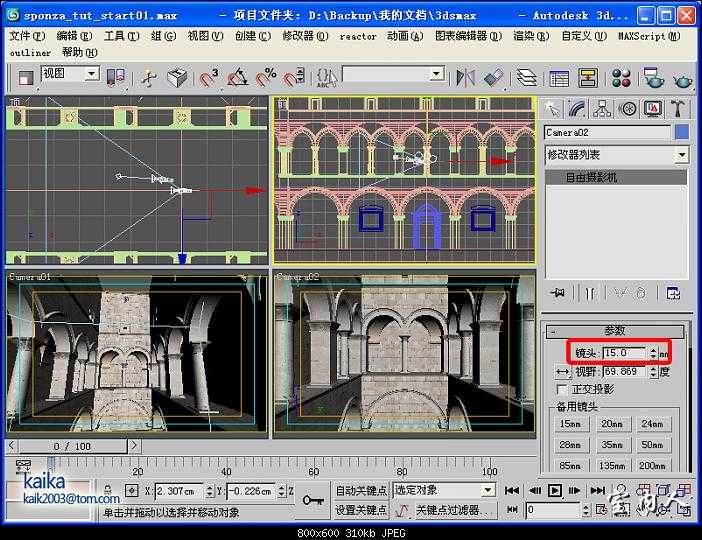Click the Quick Render teapot icon
Viewport: 702px width, 540px height.
pos(683,80)
